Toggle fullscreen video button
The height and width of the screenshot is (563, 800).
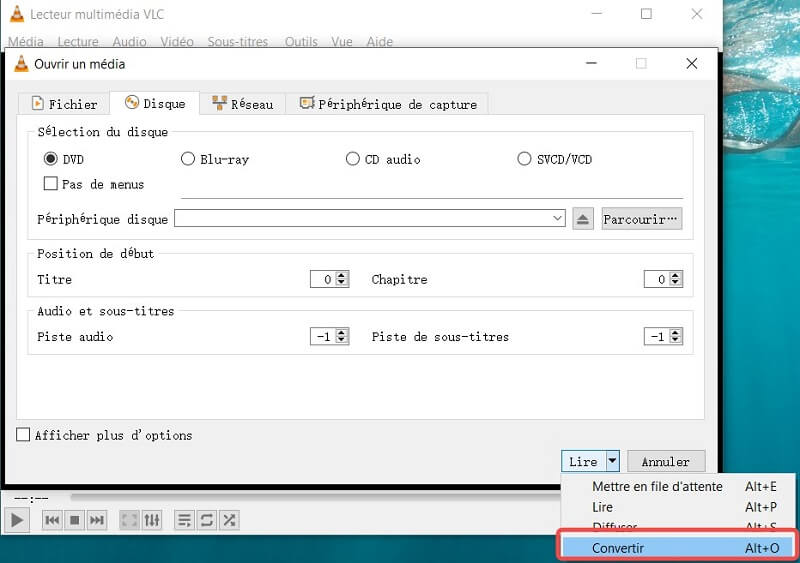pos(129,520)
